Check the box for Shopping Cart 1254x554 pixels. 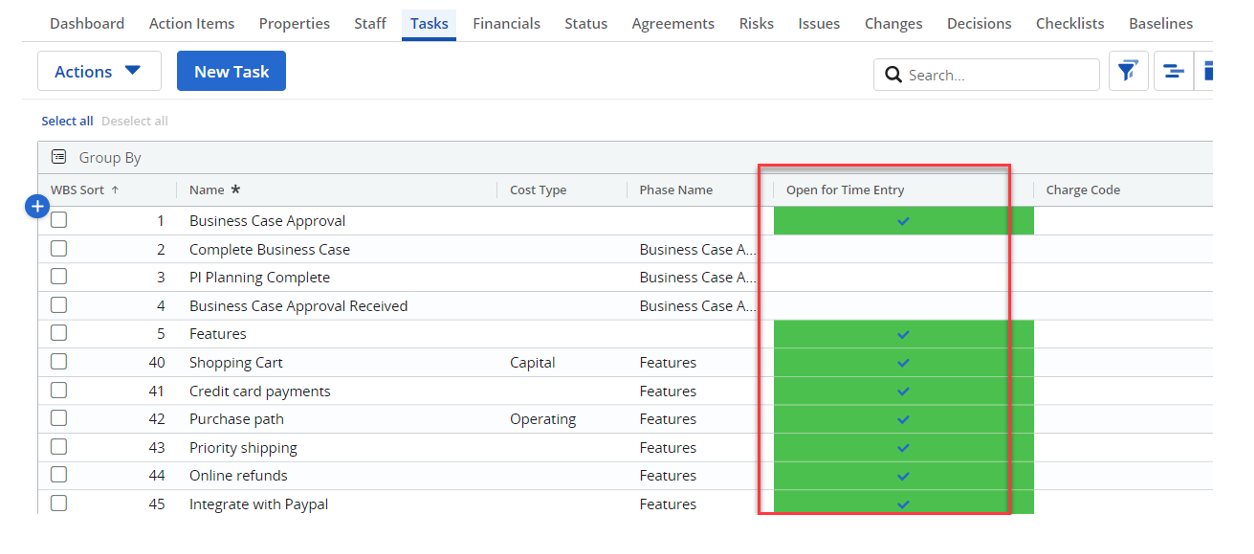coord(59,361)
